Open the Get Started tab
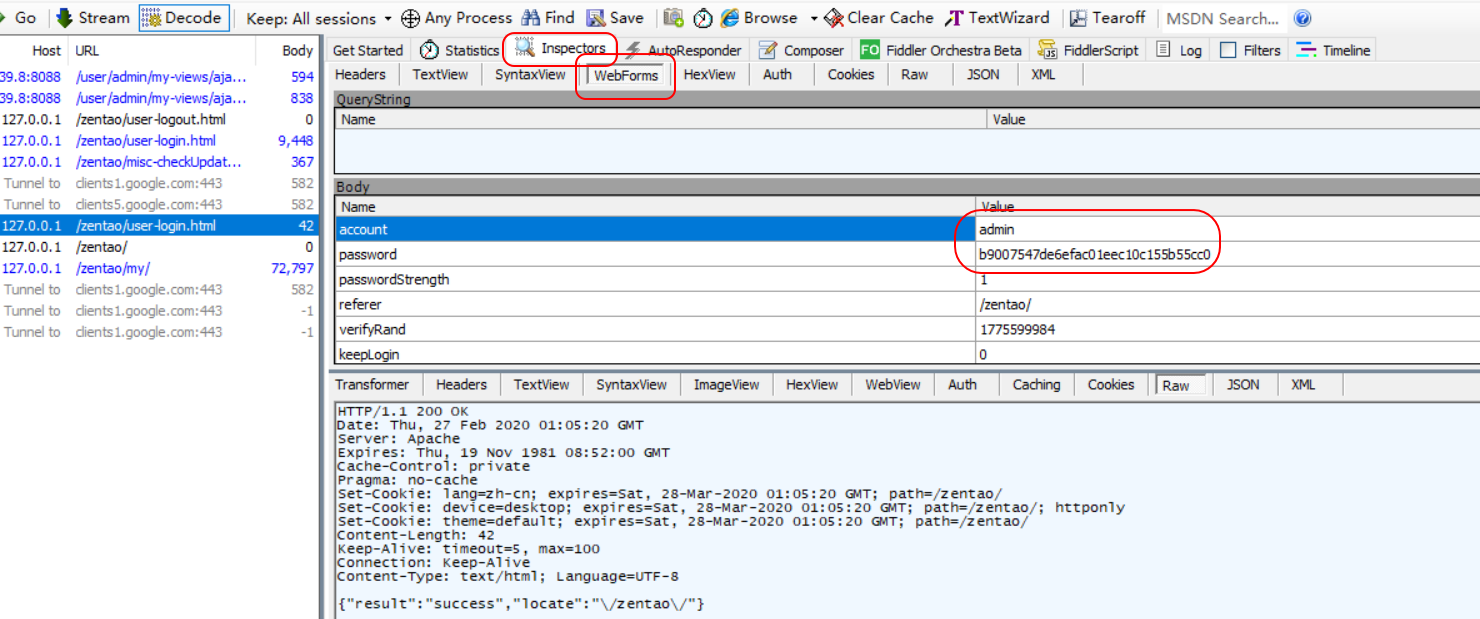This screenshot has width=1480, height=619. (x=368, y=50)
